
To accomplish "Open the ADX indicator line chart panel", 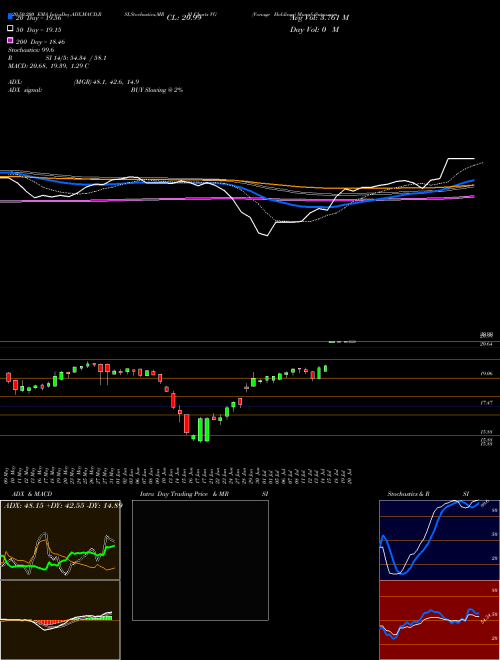I will point(60,540).
